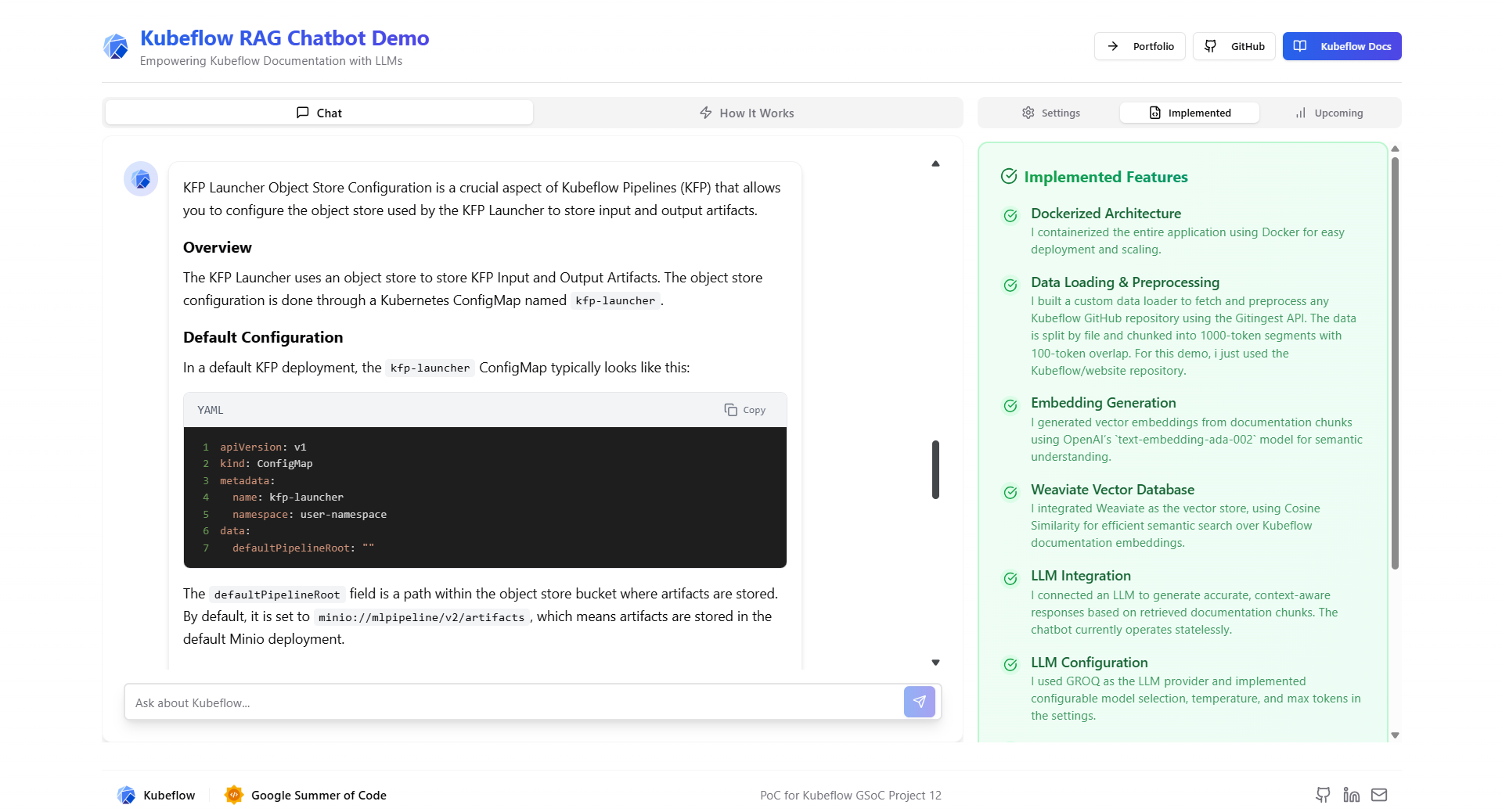This screenshot has width=1502, height=812.
Task: Click the Kubeflow RAG Chatbot Demo title
Action: pos(285,38)
